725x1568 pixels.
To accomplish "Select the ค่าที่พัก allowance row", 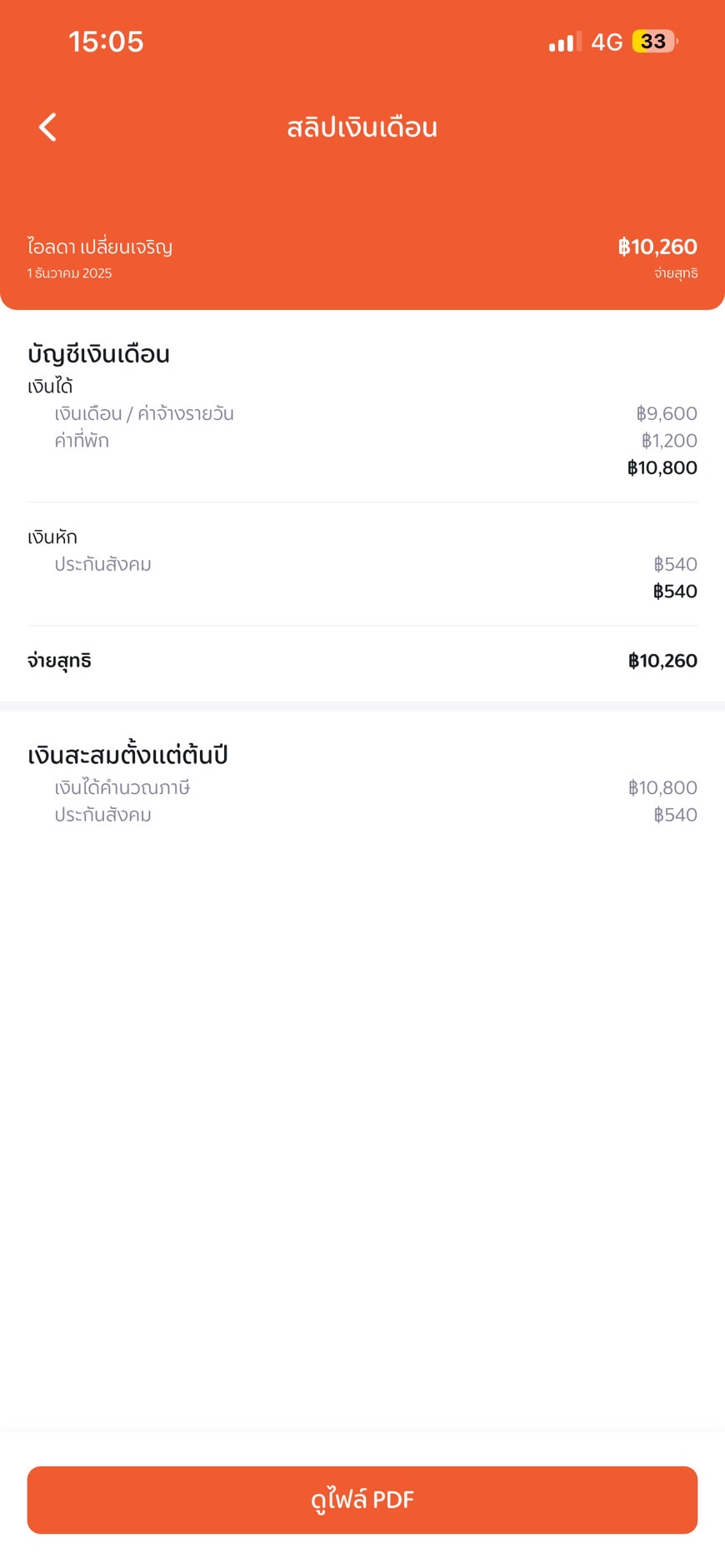I will point(82,441).
